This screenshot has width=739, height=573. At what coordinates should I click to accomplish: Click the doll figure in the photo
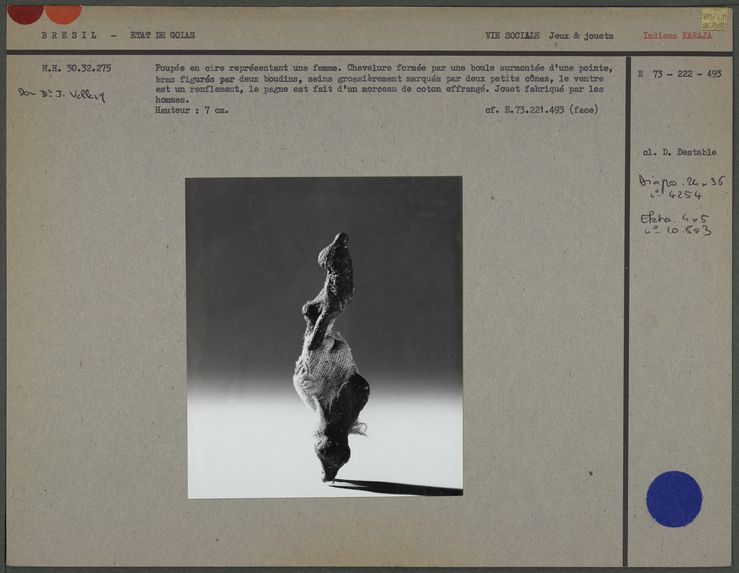331,360
